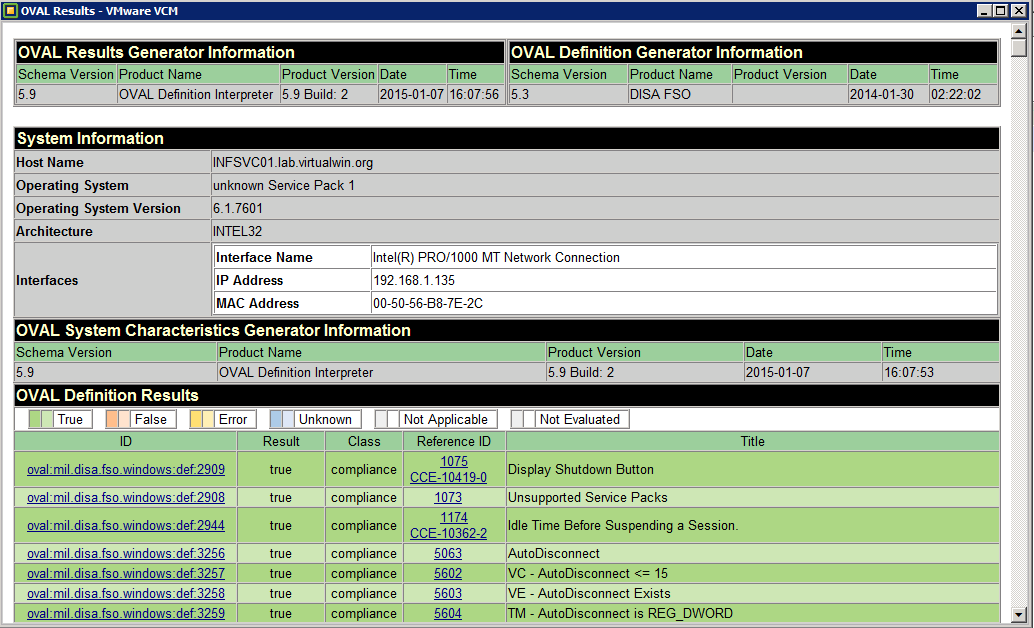The height and width of the screenshot is (628, 1034).
Task: Click results generator time 16:07:56
Action: [x=474, y=94]
